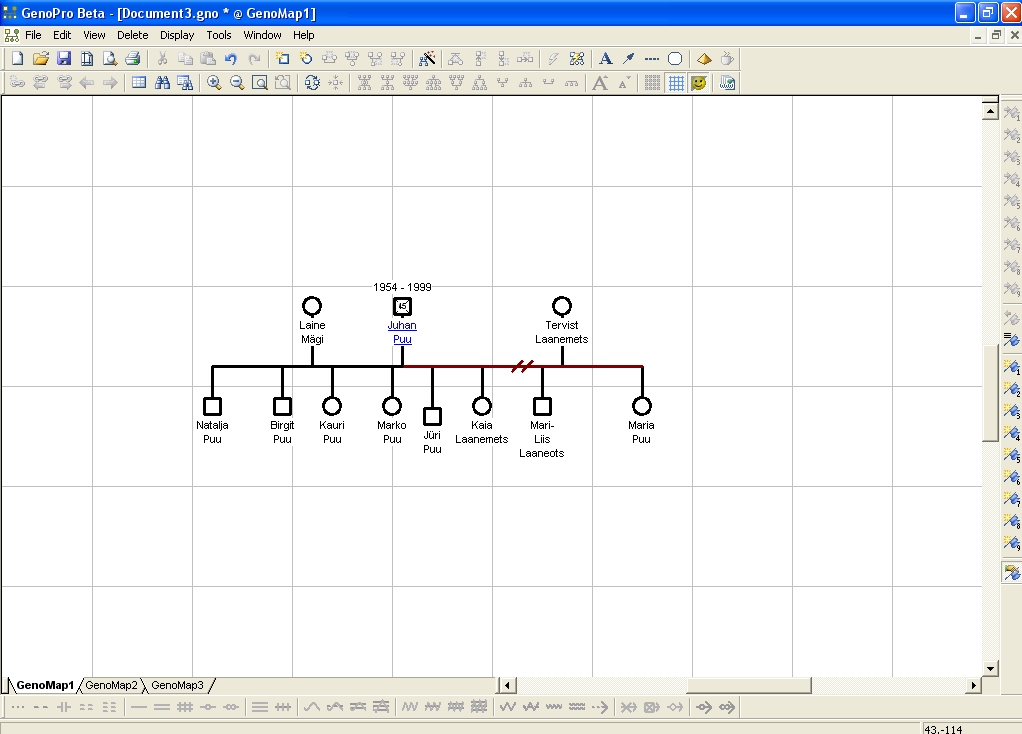Select the rounded shape drawing tool
The image size is (1022, 734).
pyautogui.click(x=675, y=59)
